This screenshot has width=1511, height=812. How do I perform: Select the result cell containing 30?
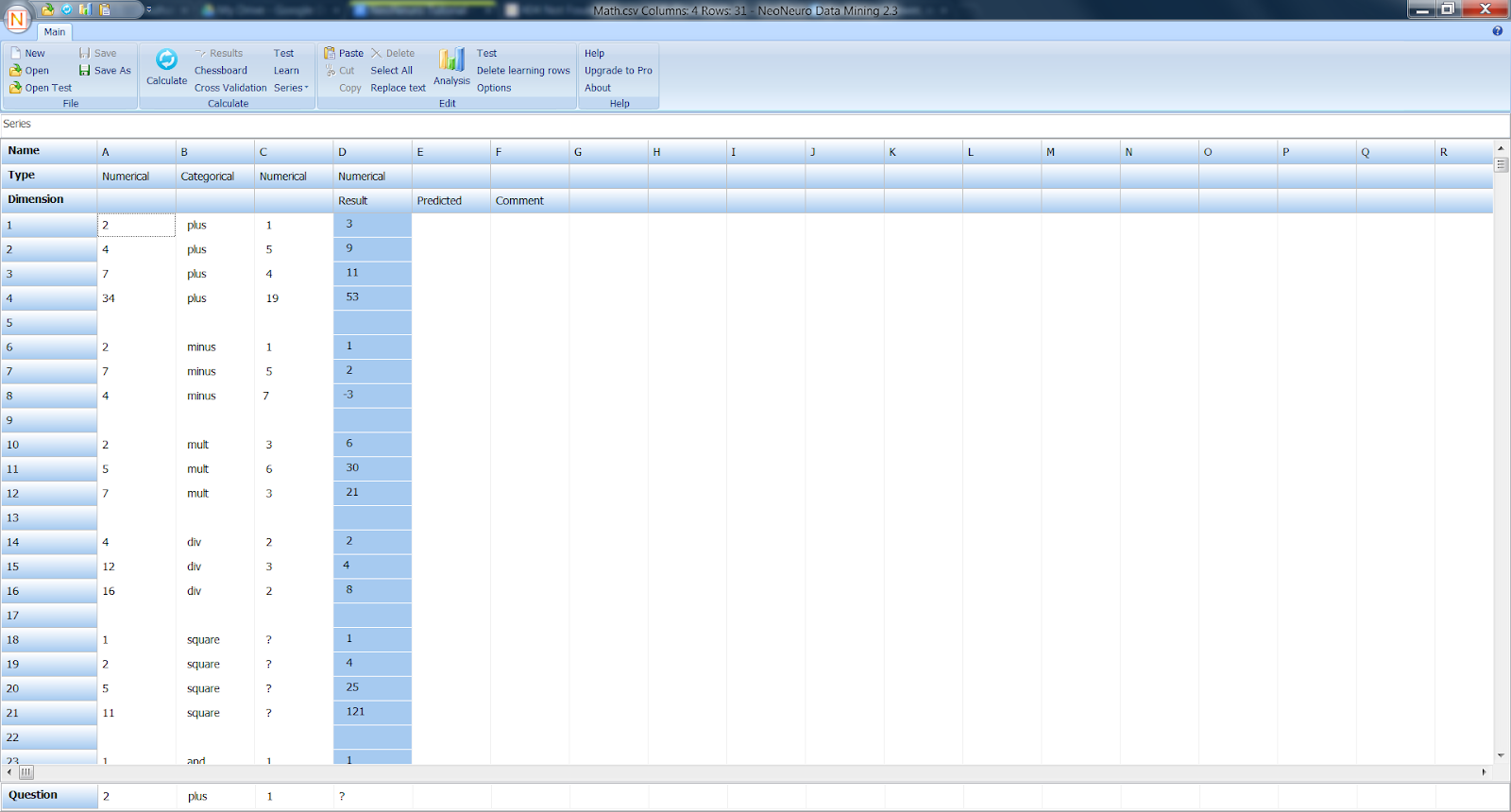[372, 468]
